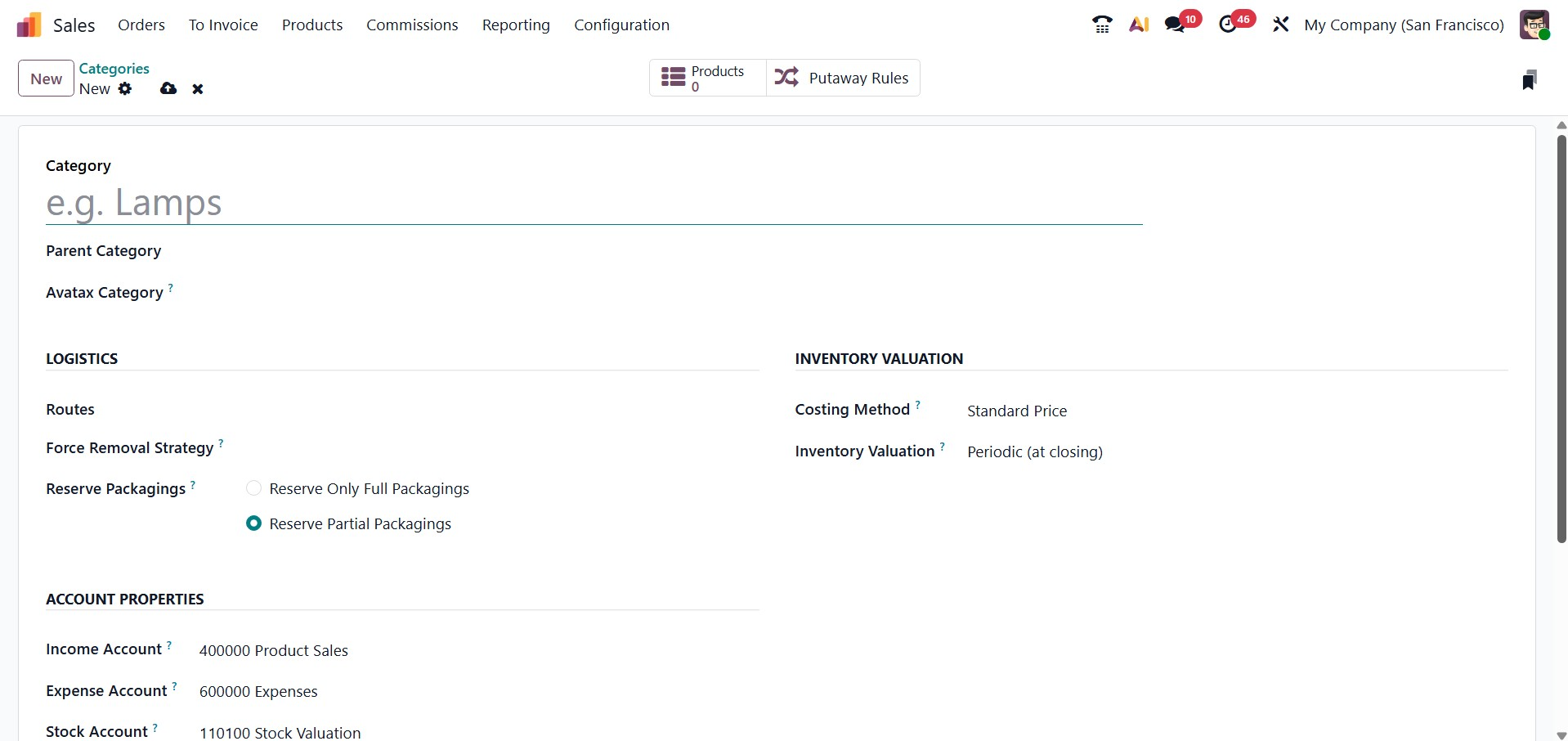This screenshot has height=741, width=1568.
Task: Open the debug tools icon
Action: (x=1280, y=25)
